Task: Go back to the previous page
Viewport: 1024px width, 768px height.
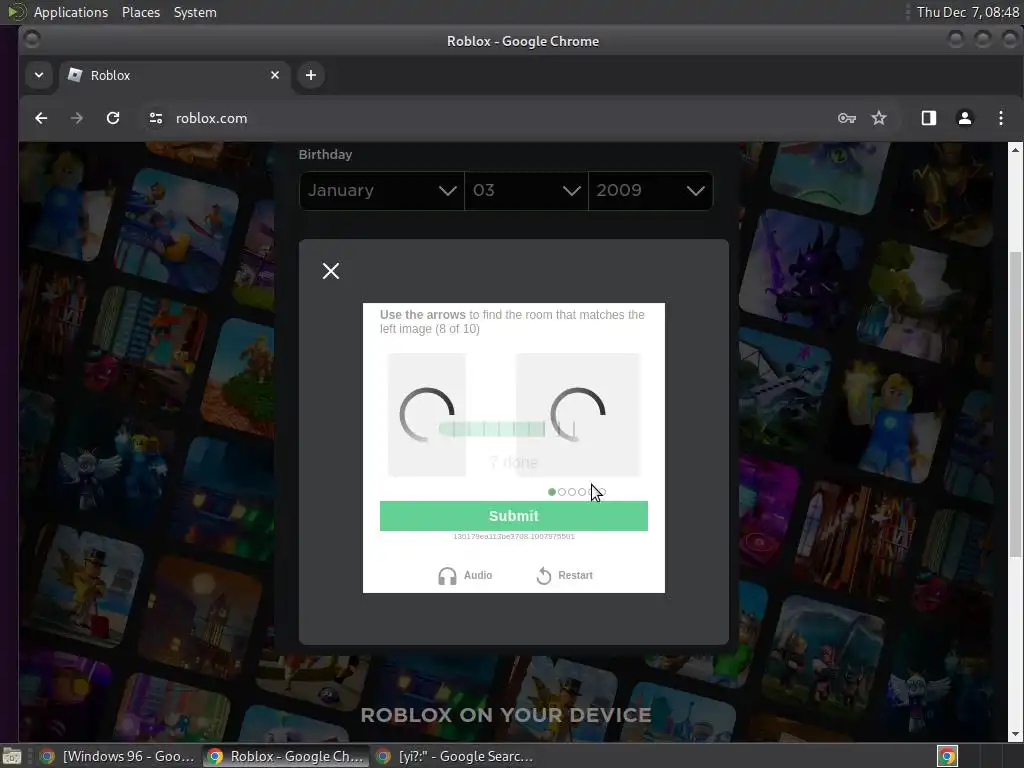Action: coord(41,118)
